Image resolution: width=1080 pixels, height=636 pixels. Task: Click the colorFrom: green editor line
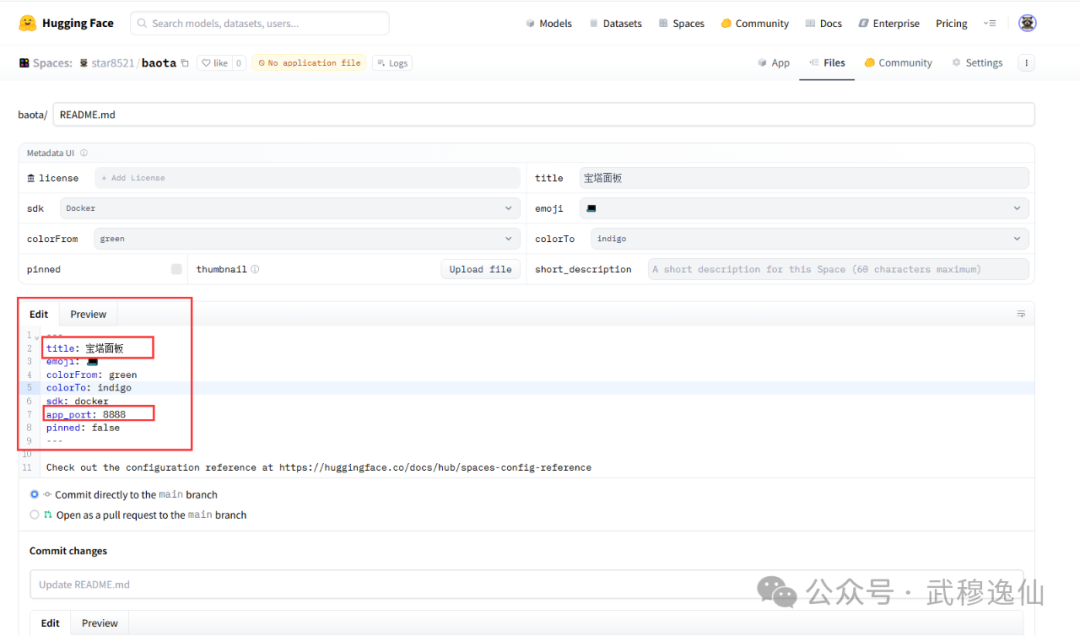(92, 375)
